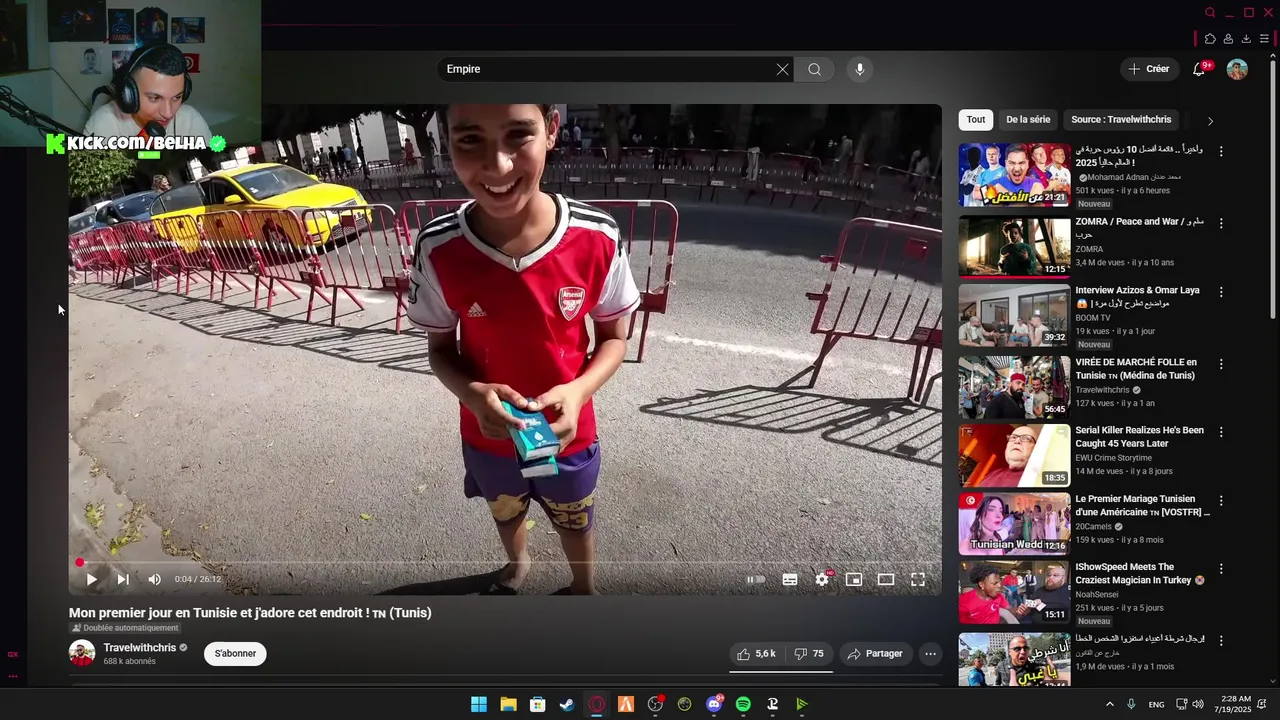Select the De la série chip
The width and height of the screenshot is (1280, 720).
pyautogui.click(x=1028, y=120)
